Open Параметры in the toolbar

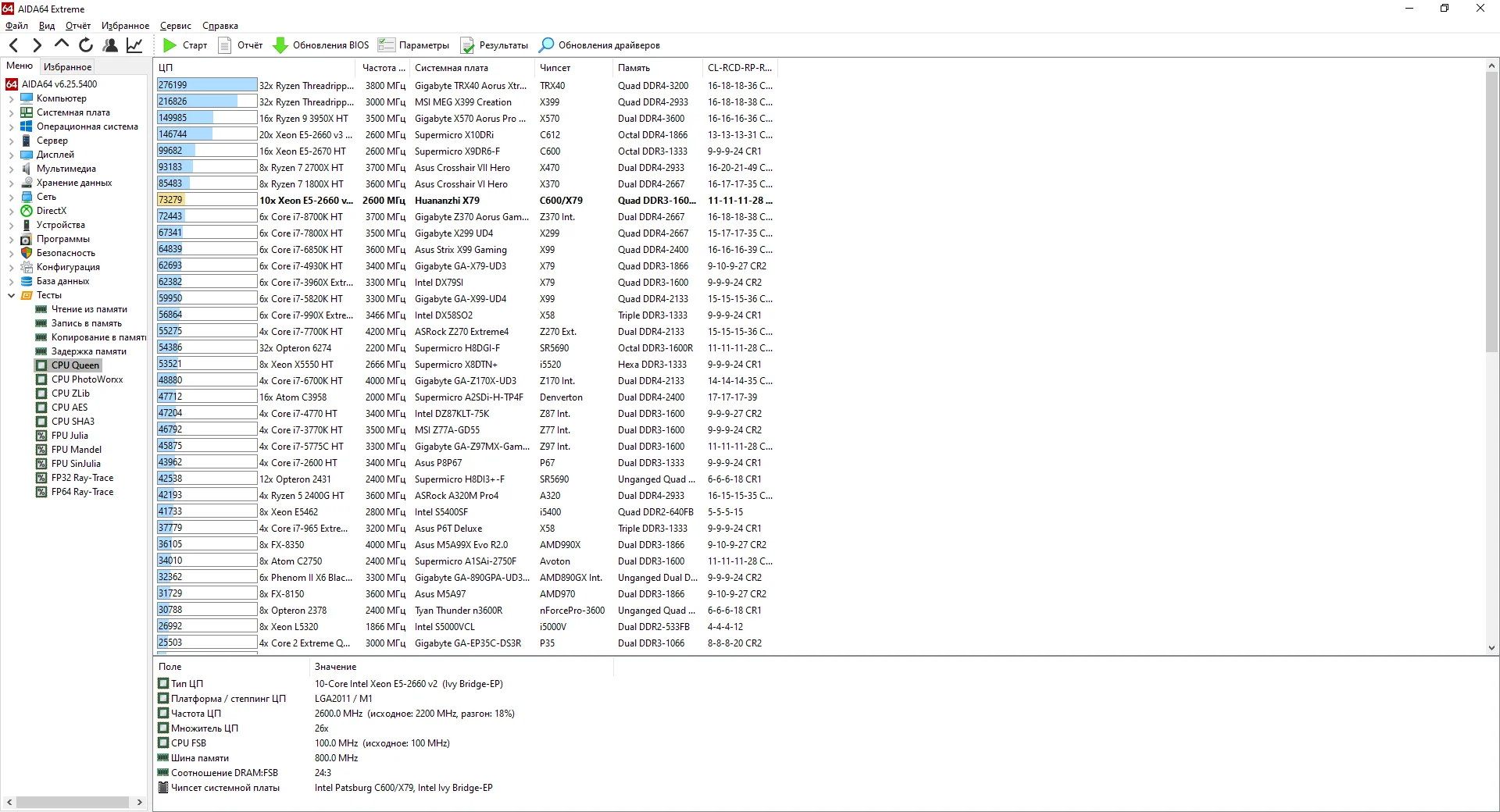pos(414,45)
